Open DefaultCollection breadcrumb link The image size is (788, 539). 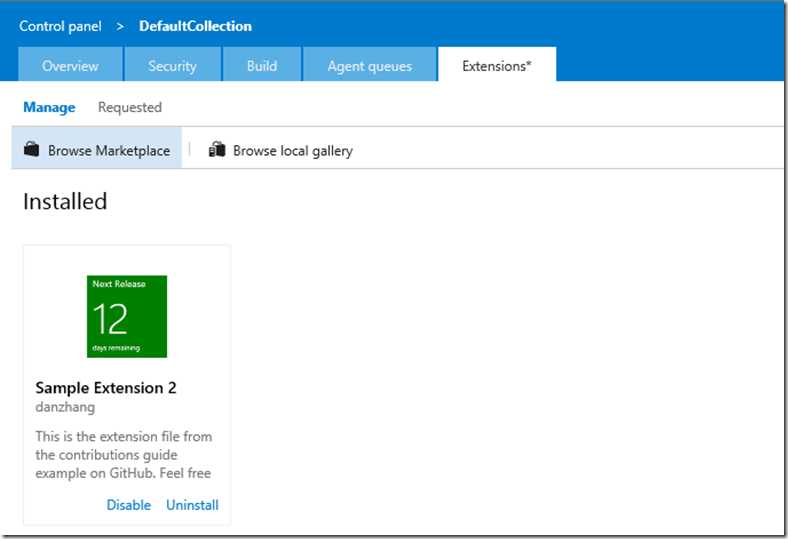[x=195, y=26]
